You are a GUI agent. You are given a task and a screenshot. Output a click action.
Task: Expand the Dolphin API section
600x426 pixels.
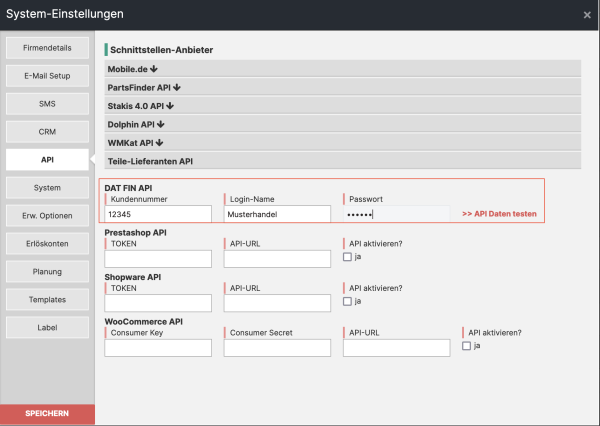136,124
